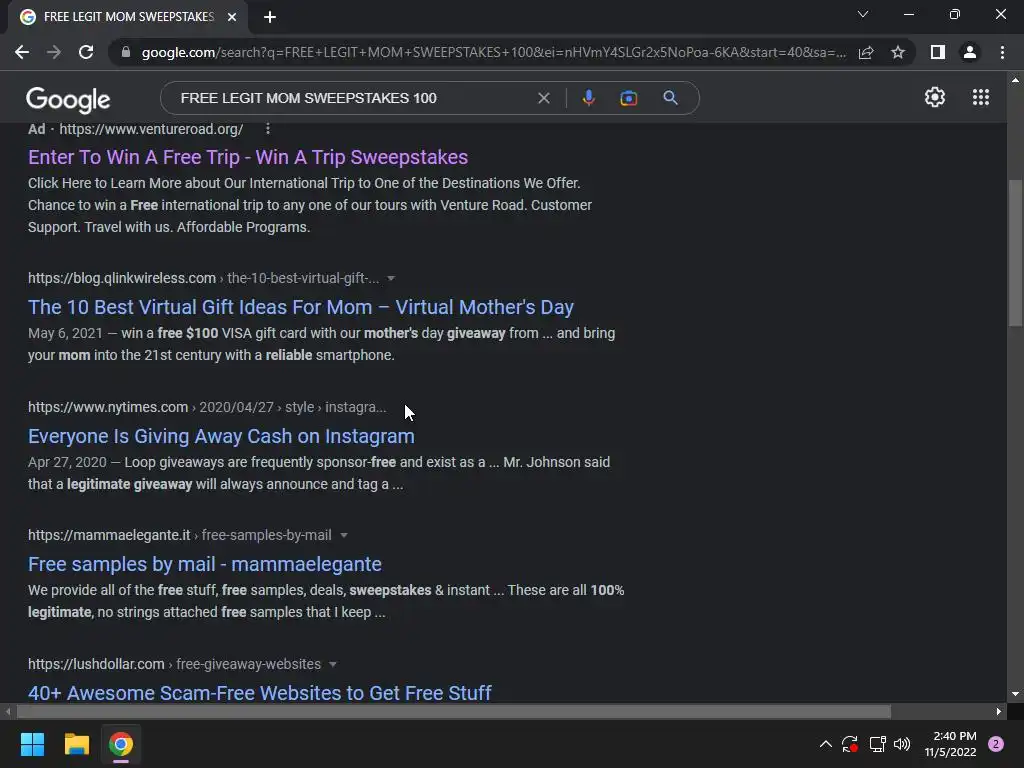1024x768 pixels.
Task: Click the vertical scrollbar down arrow
Action: pyautogui.click(x=1015, y=694)
